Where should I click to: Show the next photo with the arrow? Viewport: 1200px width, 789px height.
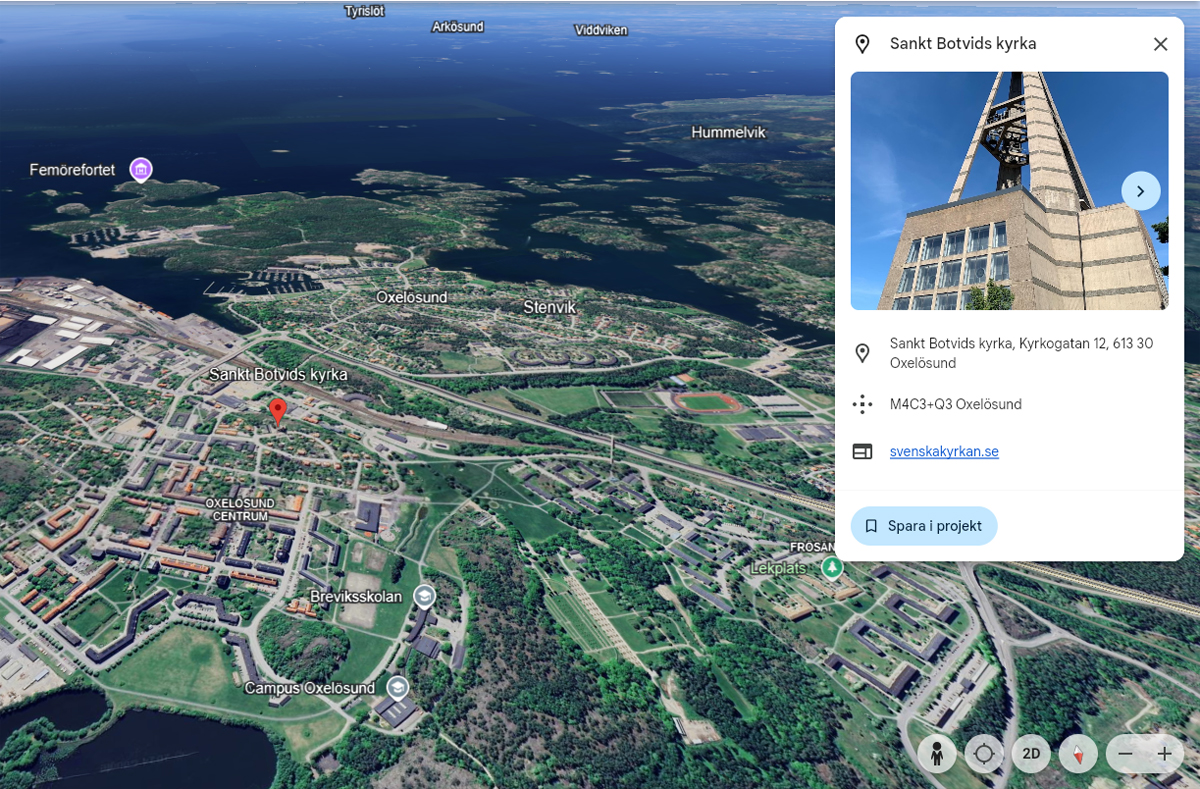click(1140, 190)
